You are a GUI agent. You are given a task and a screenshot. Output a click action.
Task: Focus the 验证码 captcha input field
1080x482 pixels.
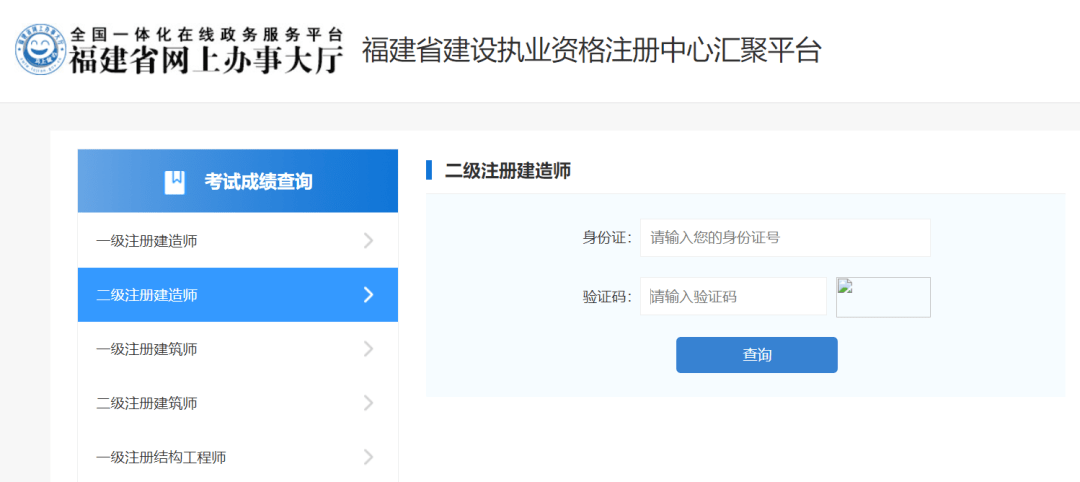pyautogui.click(x=733, y=296)
